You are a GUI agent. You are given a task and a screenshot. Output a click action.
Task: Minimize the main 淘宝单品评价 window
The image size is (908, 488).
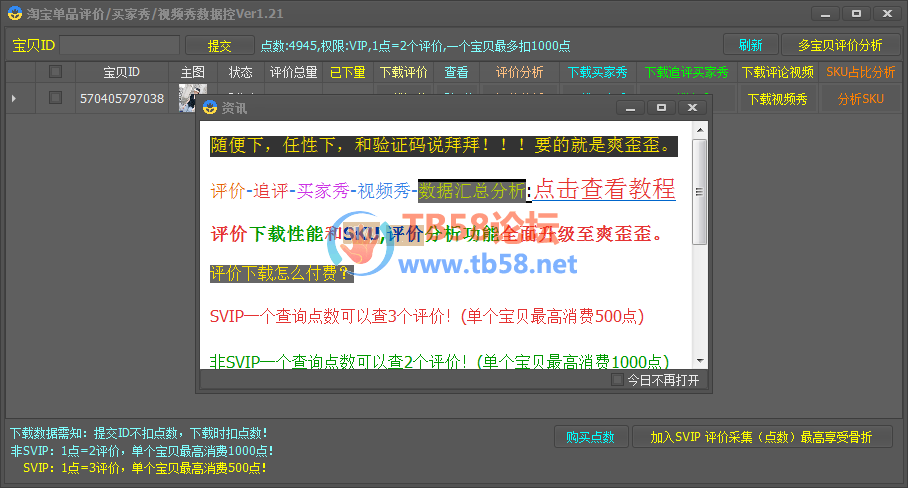pos(825,13)
